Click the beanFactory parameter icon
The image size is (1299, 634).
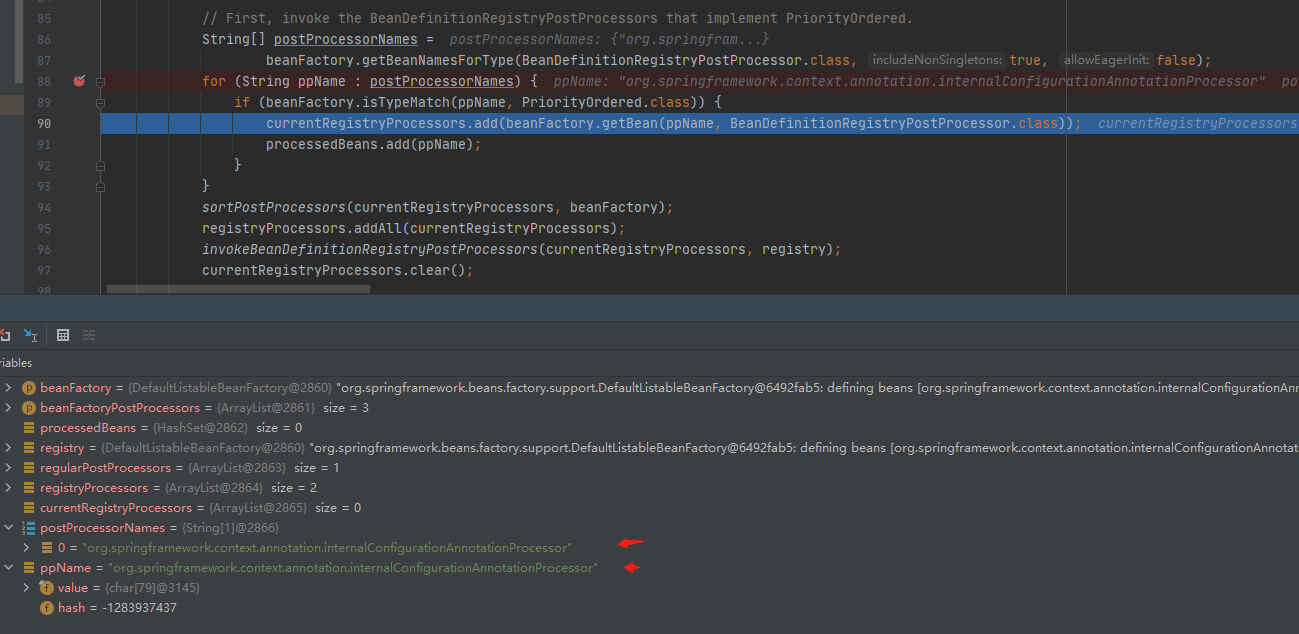(x=29, y=388)
